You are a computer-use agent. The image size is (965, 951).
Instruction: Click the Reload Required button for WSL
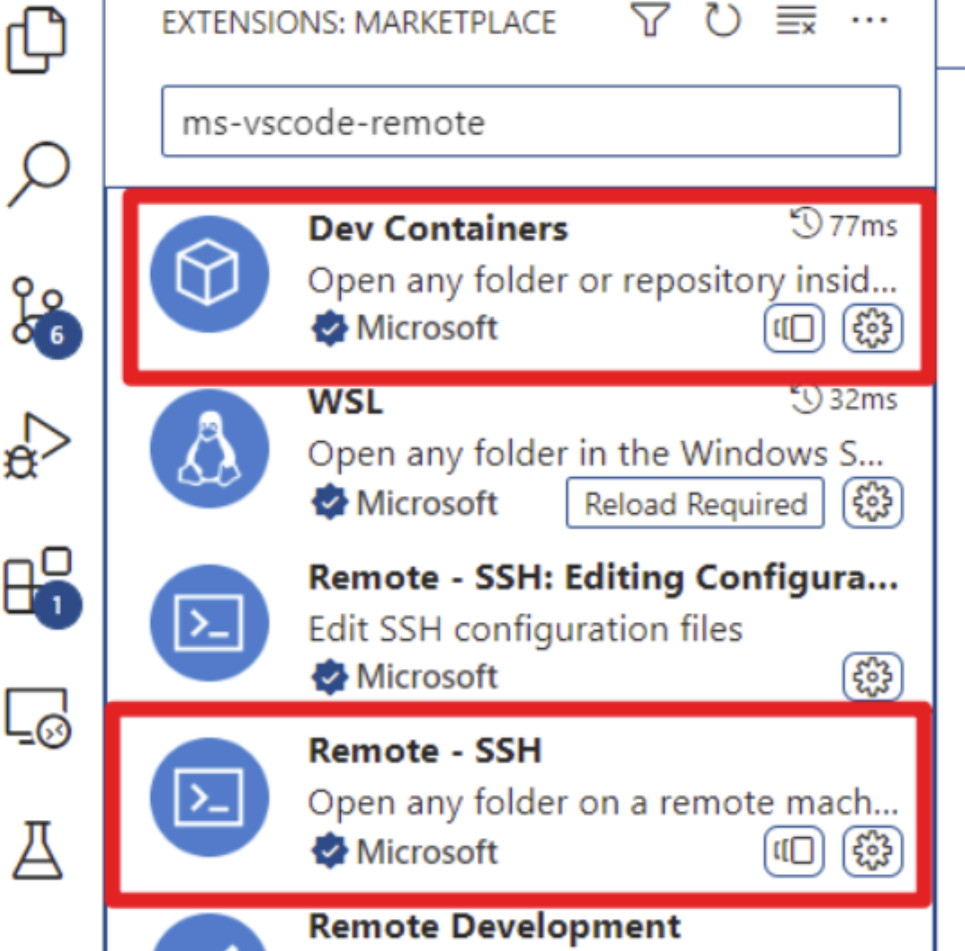point(695,503)
